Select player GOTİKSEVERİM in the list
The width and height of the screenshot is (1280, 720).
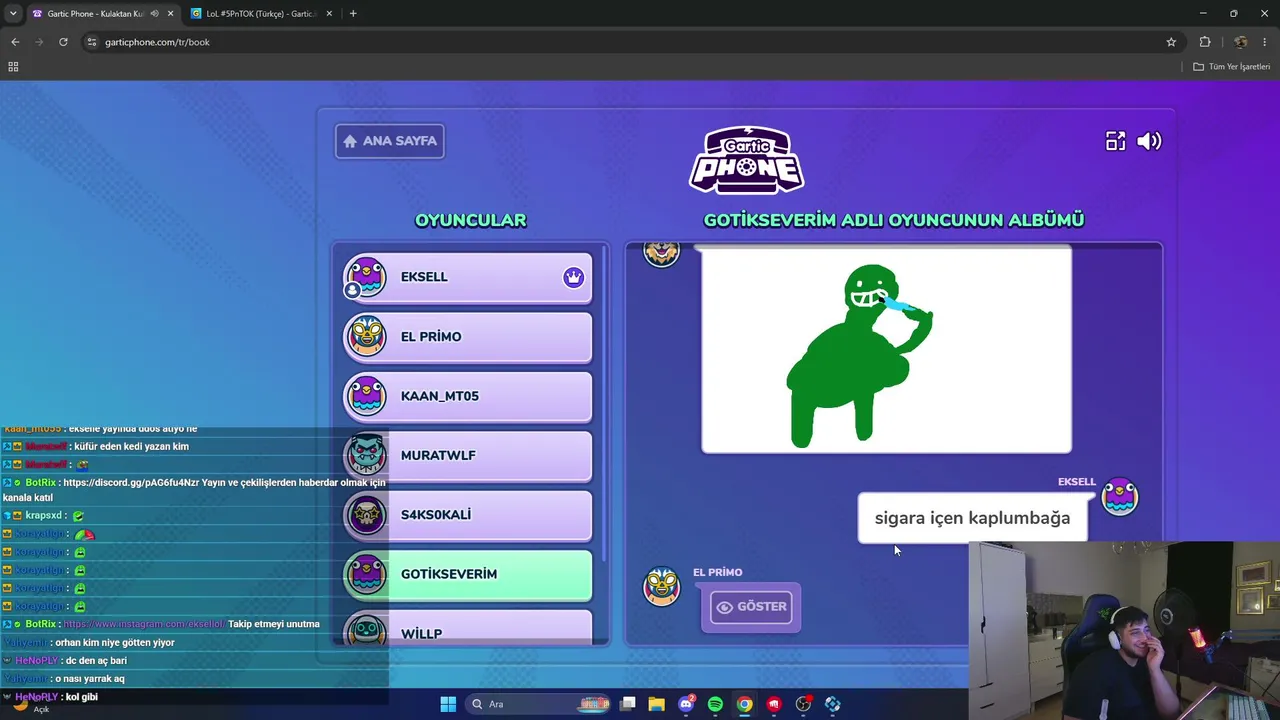(468, 574)
